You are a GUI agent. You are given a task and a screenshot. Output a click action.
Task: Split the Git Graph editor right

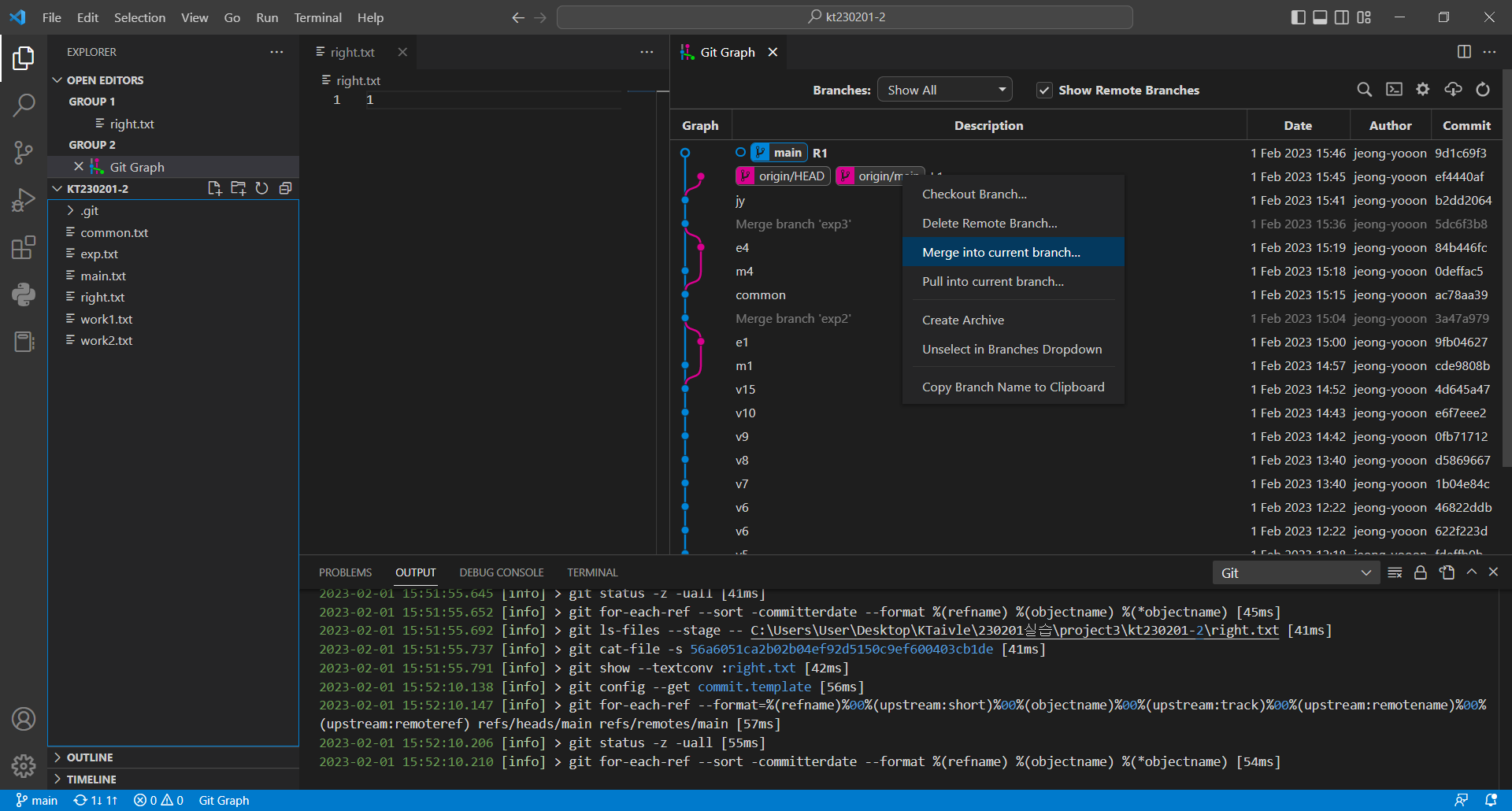(1464, 52)
